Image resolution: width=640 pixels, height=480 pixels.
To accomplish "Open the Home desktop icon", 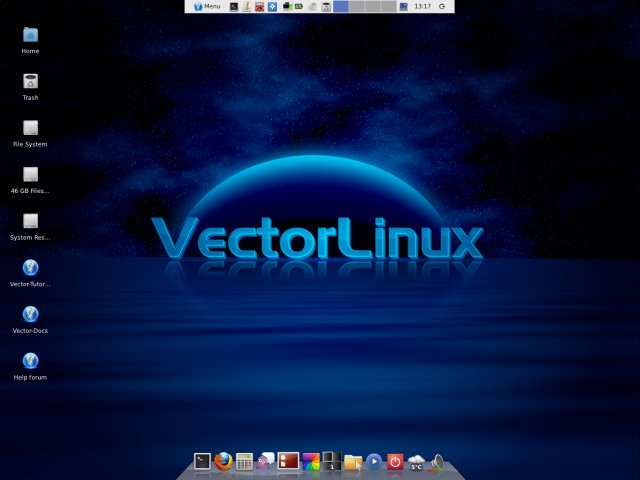I will tap(30, 40).
